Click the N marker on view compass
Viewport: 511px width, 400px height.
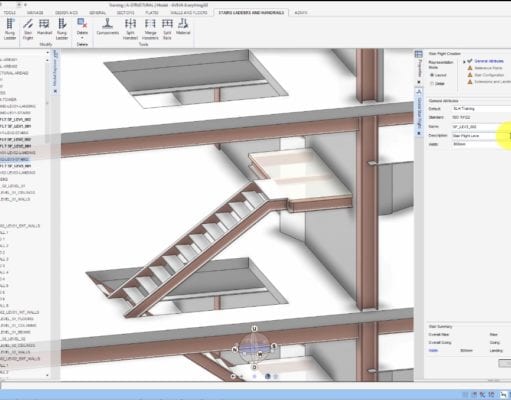[x=235, y=349]
